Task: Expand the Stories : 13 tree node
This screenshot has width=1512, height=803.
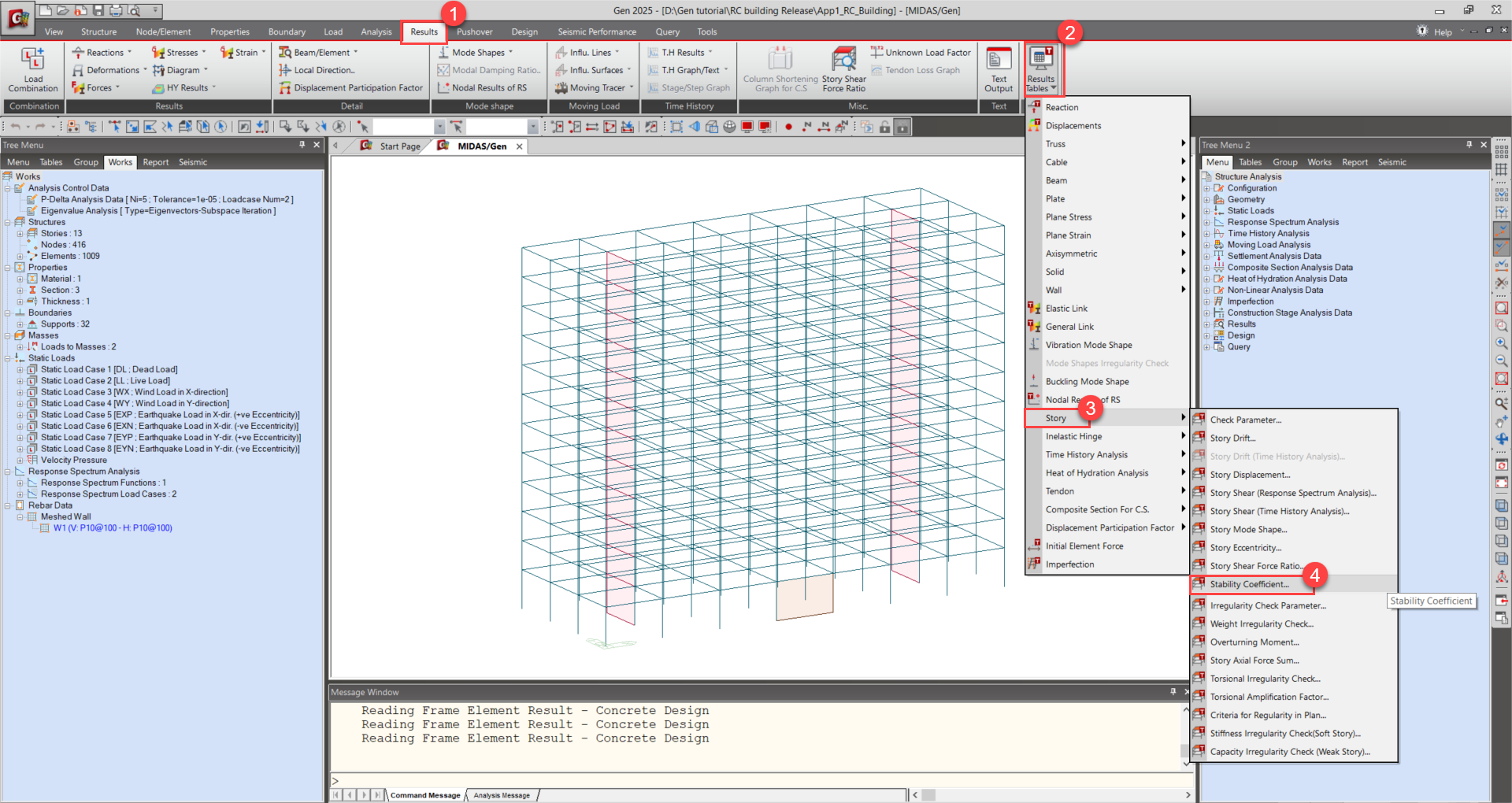Action: [x=20, y=234]
